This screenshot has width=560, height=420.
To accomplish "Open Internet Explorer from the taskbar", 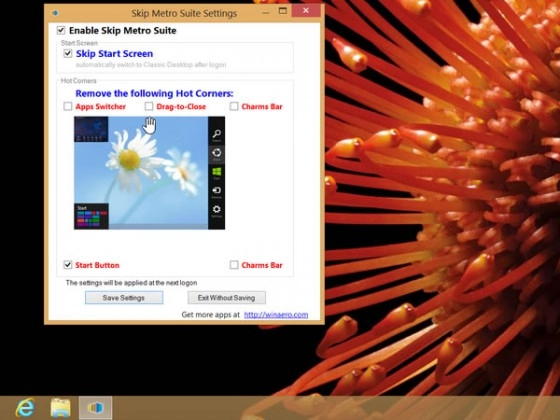I will (25, 408).
